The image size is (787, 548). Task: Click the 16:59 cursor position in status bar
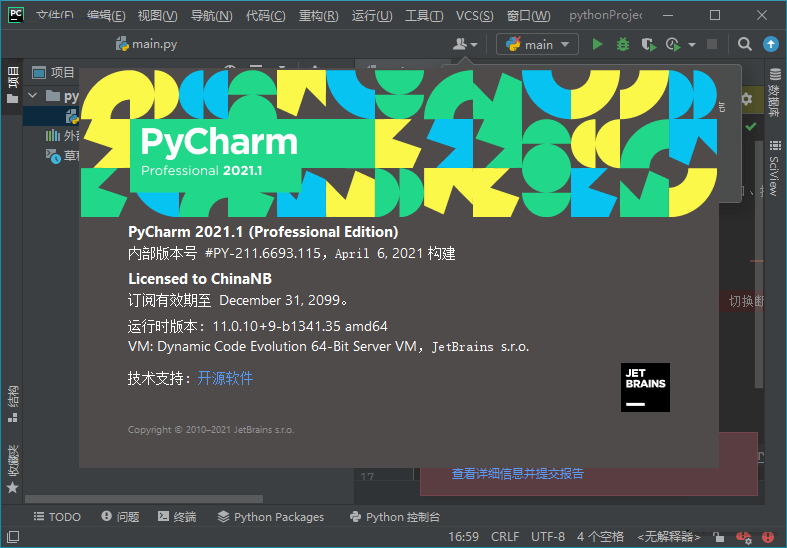point(463,536)
